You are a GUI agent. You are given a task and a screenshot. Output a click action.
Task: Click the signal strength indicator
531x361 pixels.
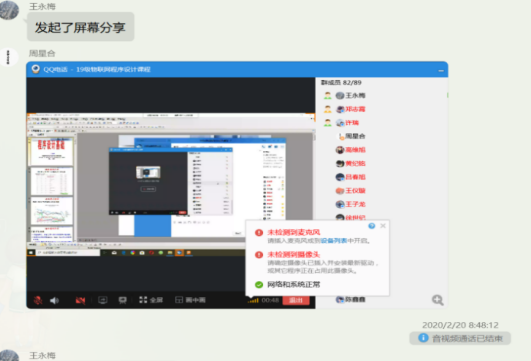(x=253, y=300)
